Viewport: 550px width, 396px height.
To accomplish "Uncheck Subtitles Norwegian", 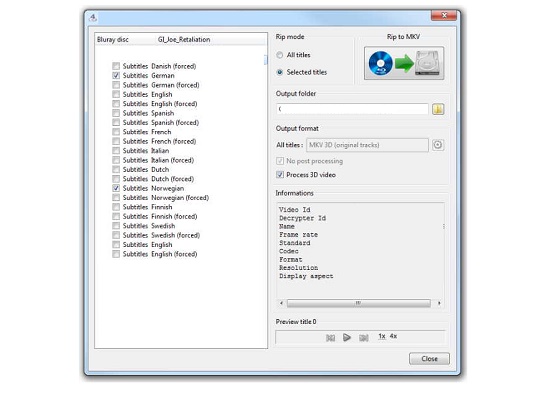I will 116,188.
